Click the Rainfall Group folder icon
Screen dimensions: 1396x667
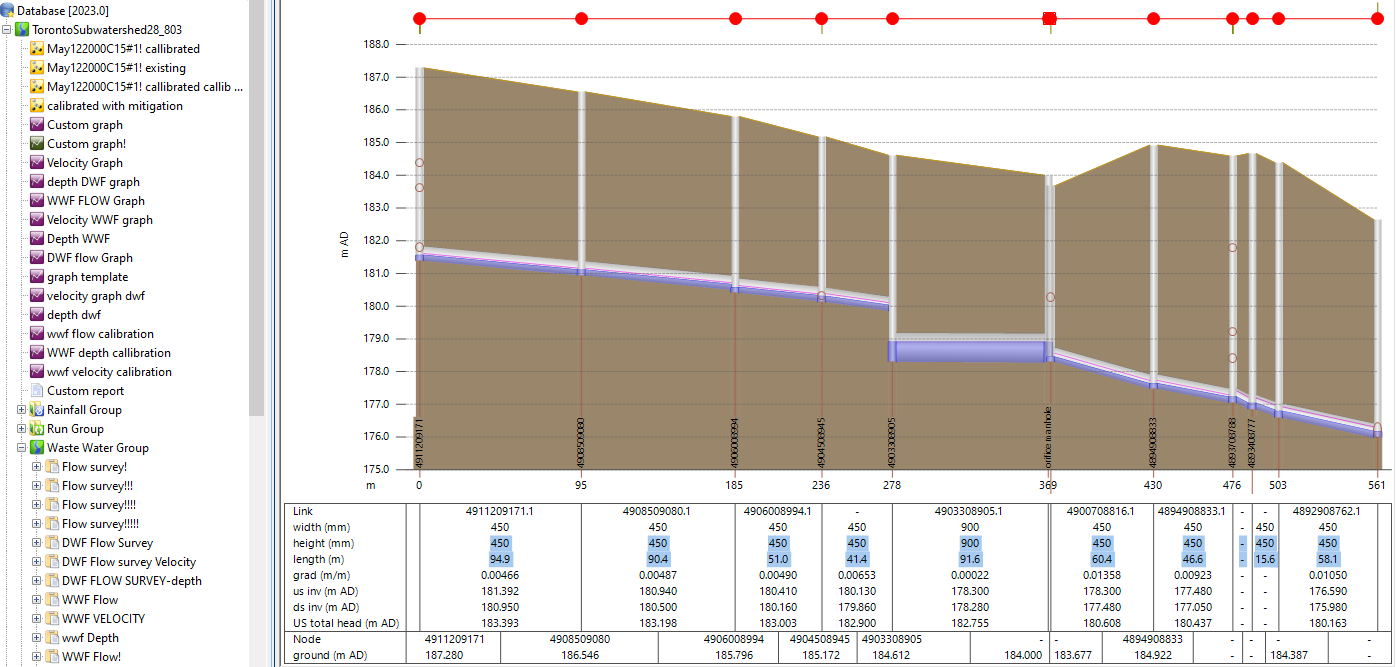click(37, 410)
